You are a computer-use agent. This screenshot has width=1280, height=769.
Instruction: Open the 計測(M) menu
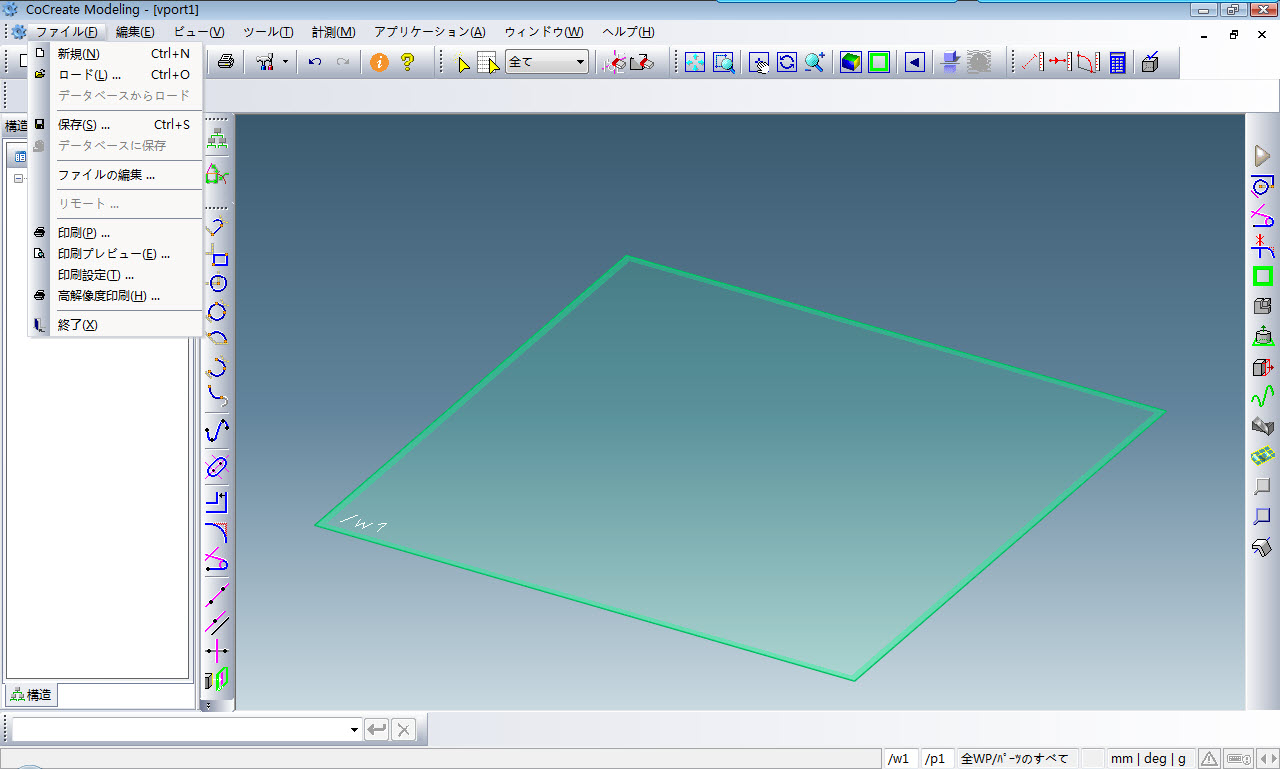coord(333,32)
